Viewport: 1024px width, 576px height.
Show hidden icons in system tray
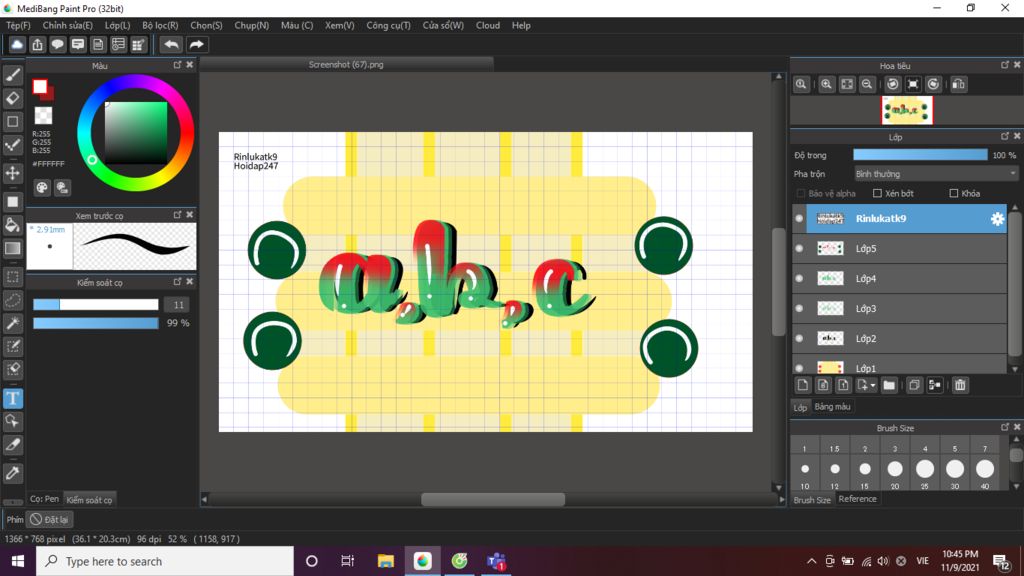pos(811,561)
